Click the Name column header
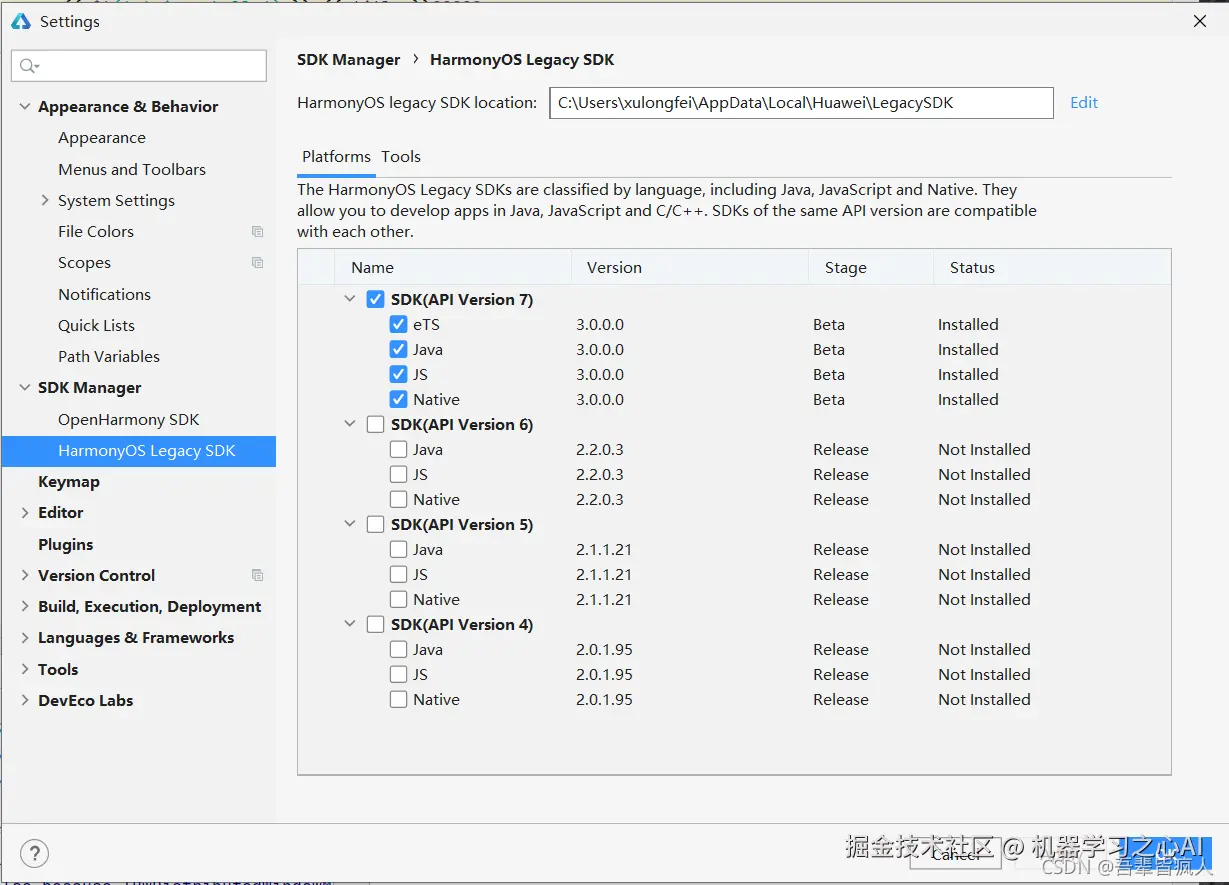This screenshot has height=885, width=1229. (x=453, y=267)
